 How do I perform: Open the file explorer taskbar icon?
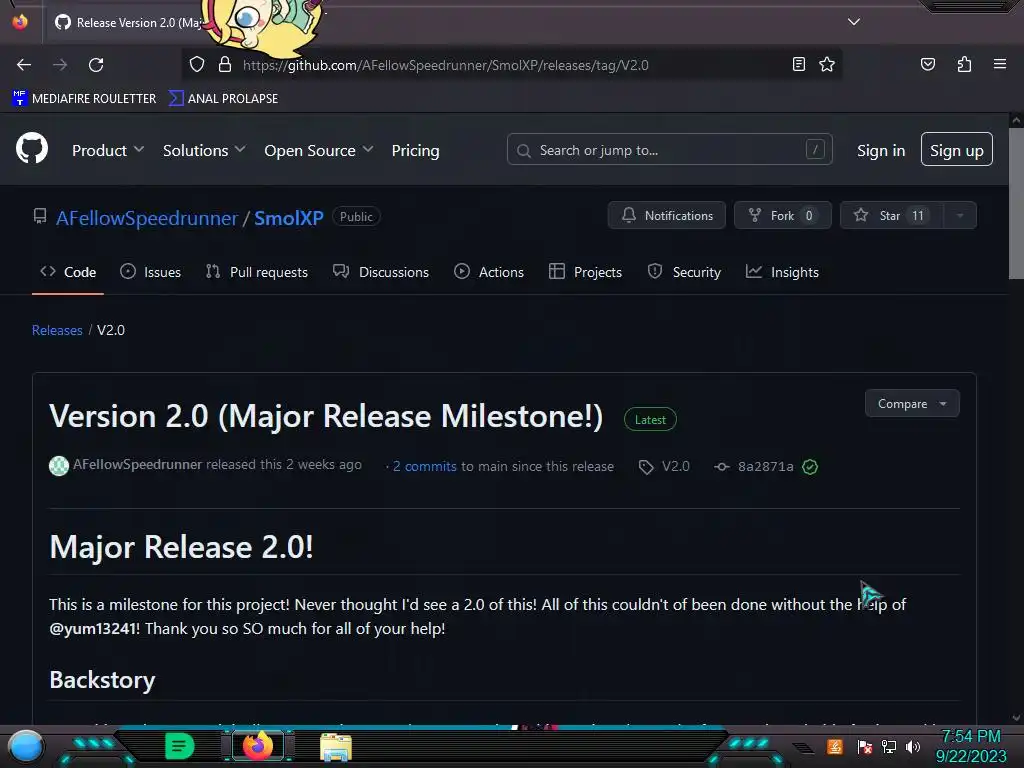(336, 747)
